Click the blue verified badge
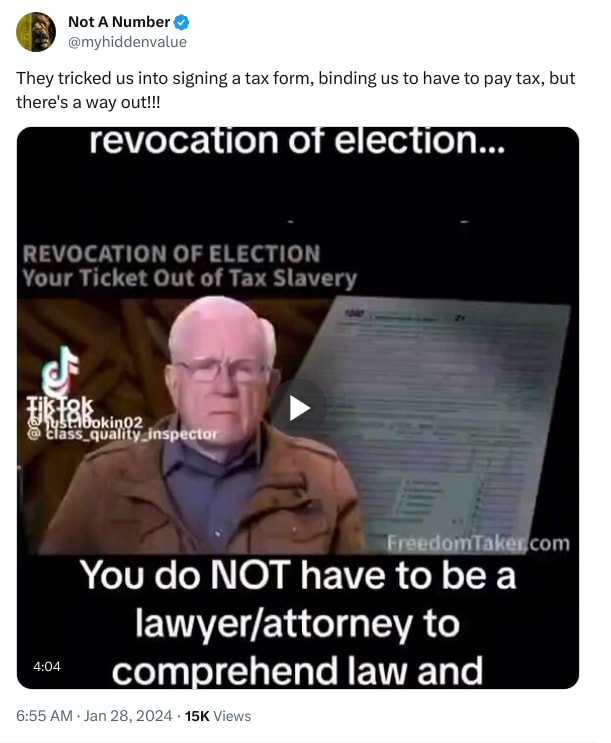 [x=182, y=22]
